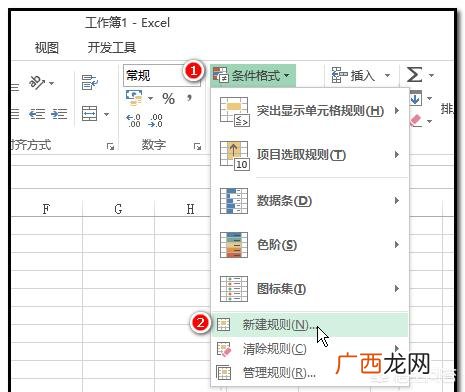Click the Fill down arrow icon
Image resolution: width=465 pixels, height=392 pixels.
(415, 98)
